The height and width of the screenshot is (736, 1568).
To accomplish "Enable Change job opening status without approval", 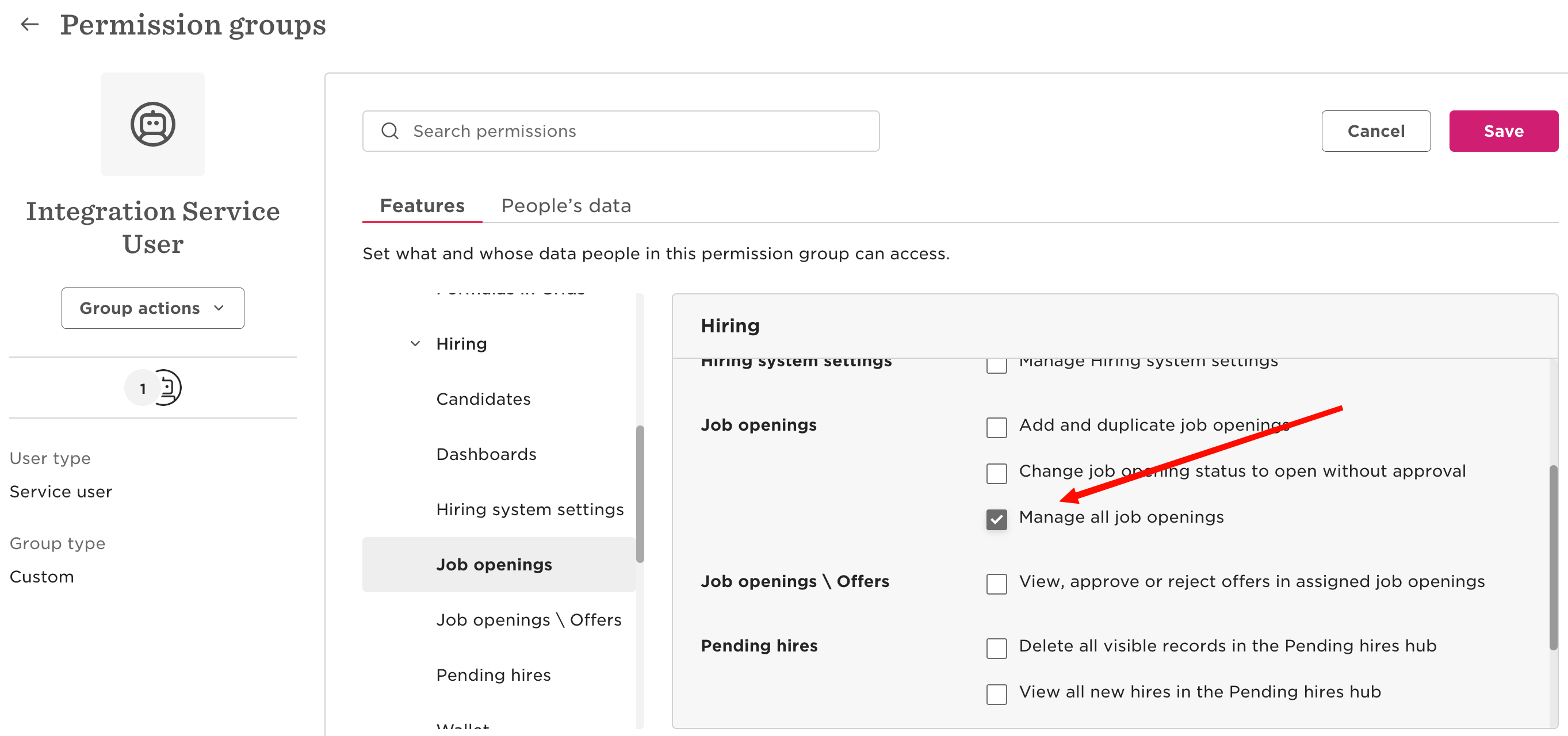I will tap(996, 473).
